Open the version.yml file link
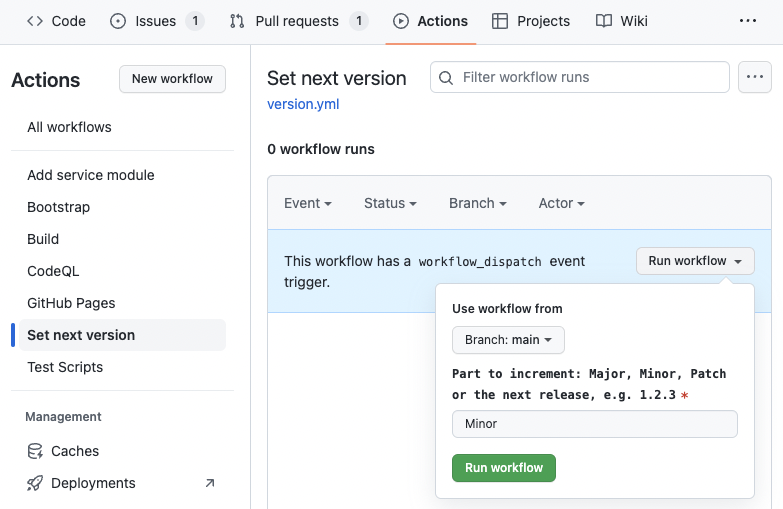 coord(303,104)
